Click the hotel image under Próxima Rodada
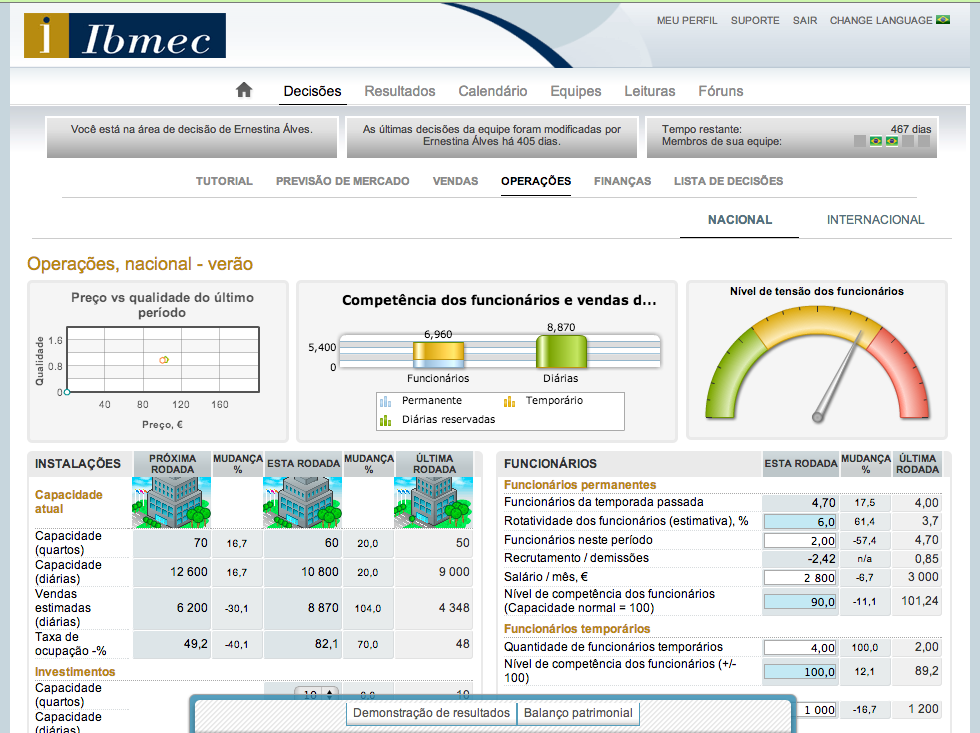This screenshot has height=733, width=980. [x=172, y=502]
